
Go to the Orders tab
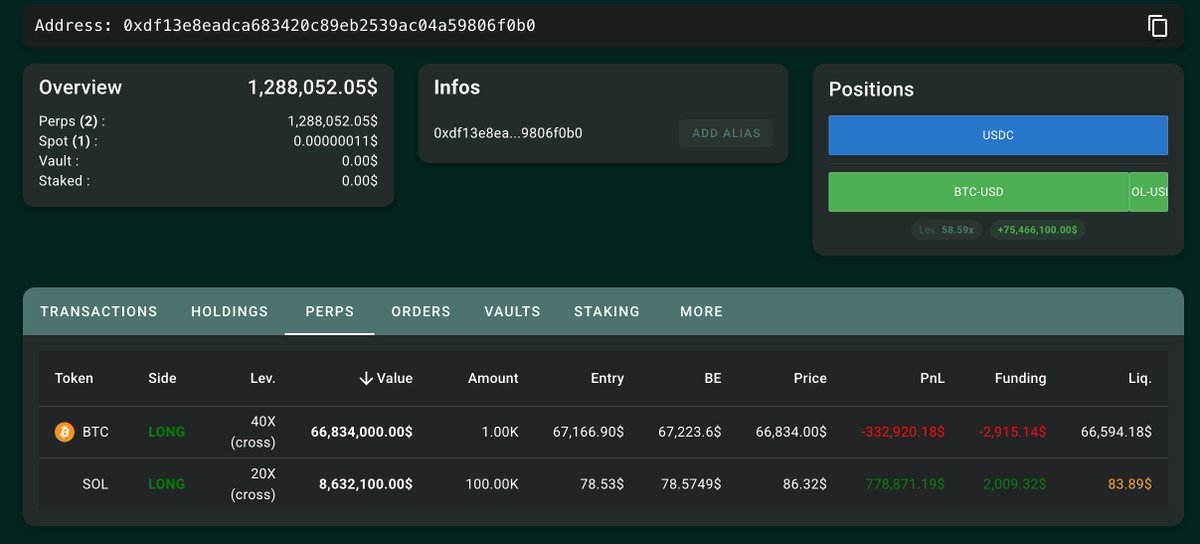[x=421, y=311]
